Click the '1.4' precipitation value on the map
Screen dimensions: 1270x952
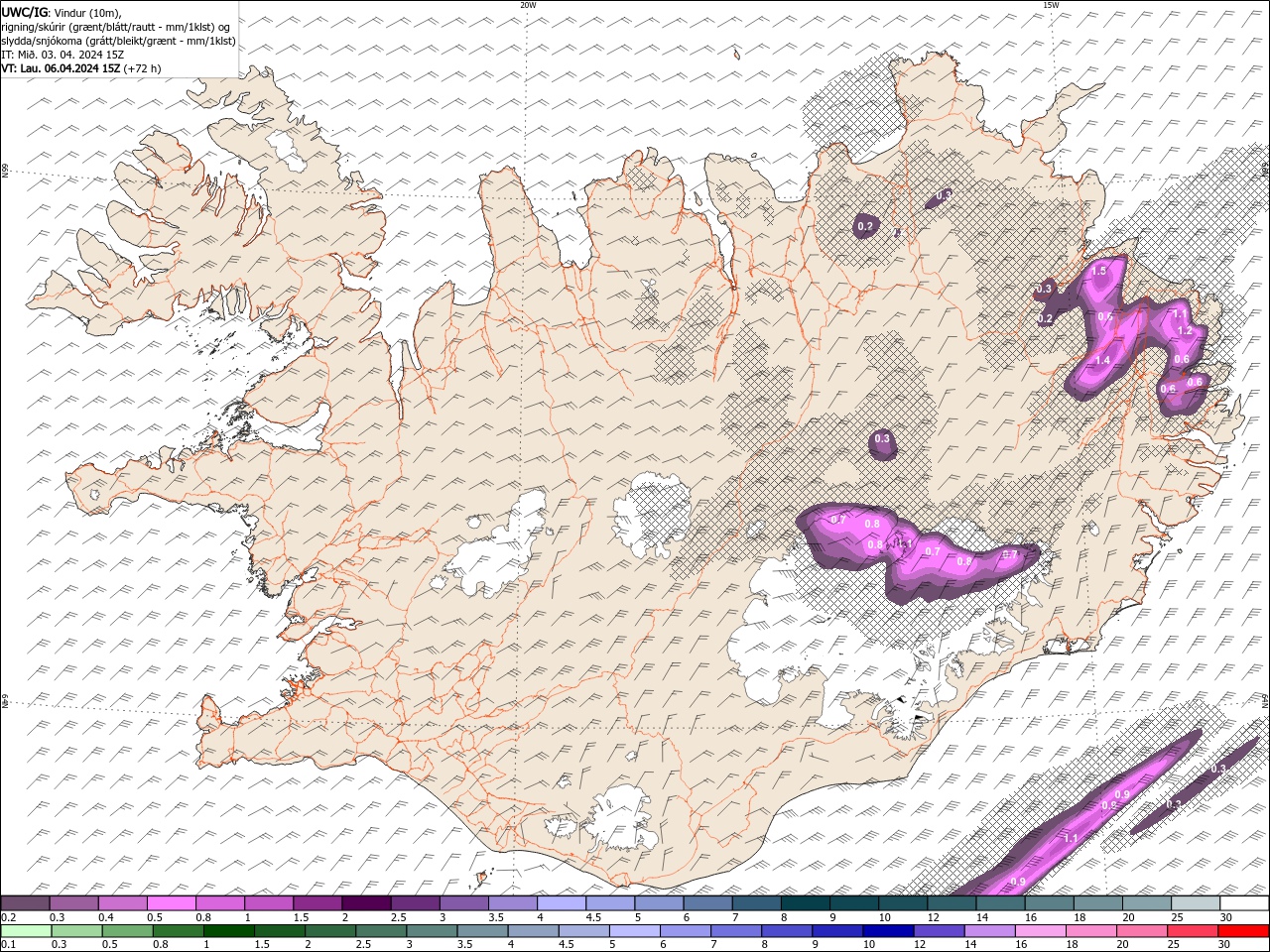click(x=1101, y=361)
